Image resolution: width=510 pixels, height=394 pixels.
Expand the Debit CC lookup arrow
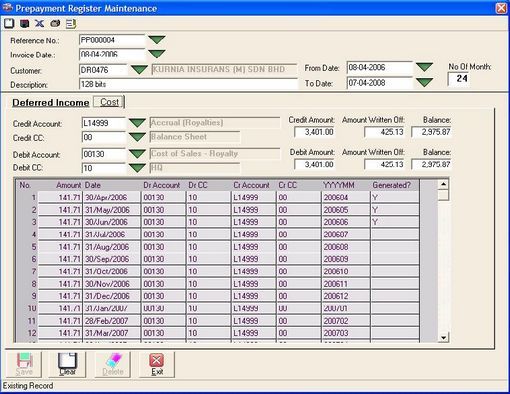137,168
